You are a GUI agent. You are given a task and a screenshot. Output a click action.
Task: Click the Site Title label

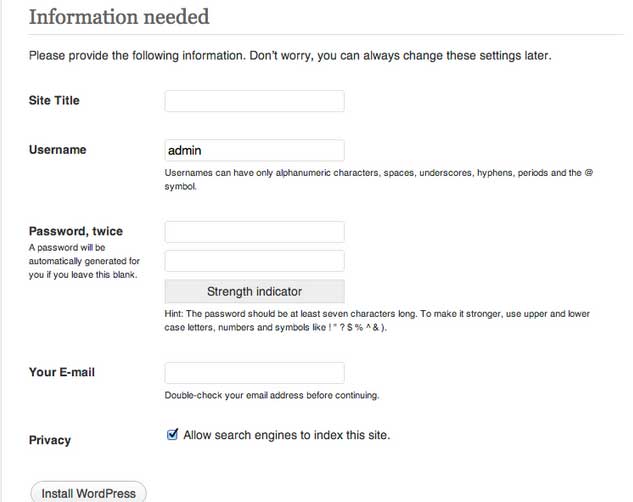(x=54, y=101)
